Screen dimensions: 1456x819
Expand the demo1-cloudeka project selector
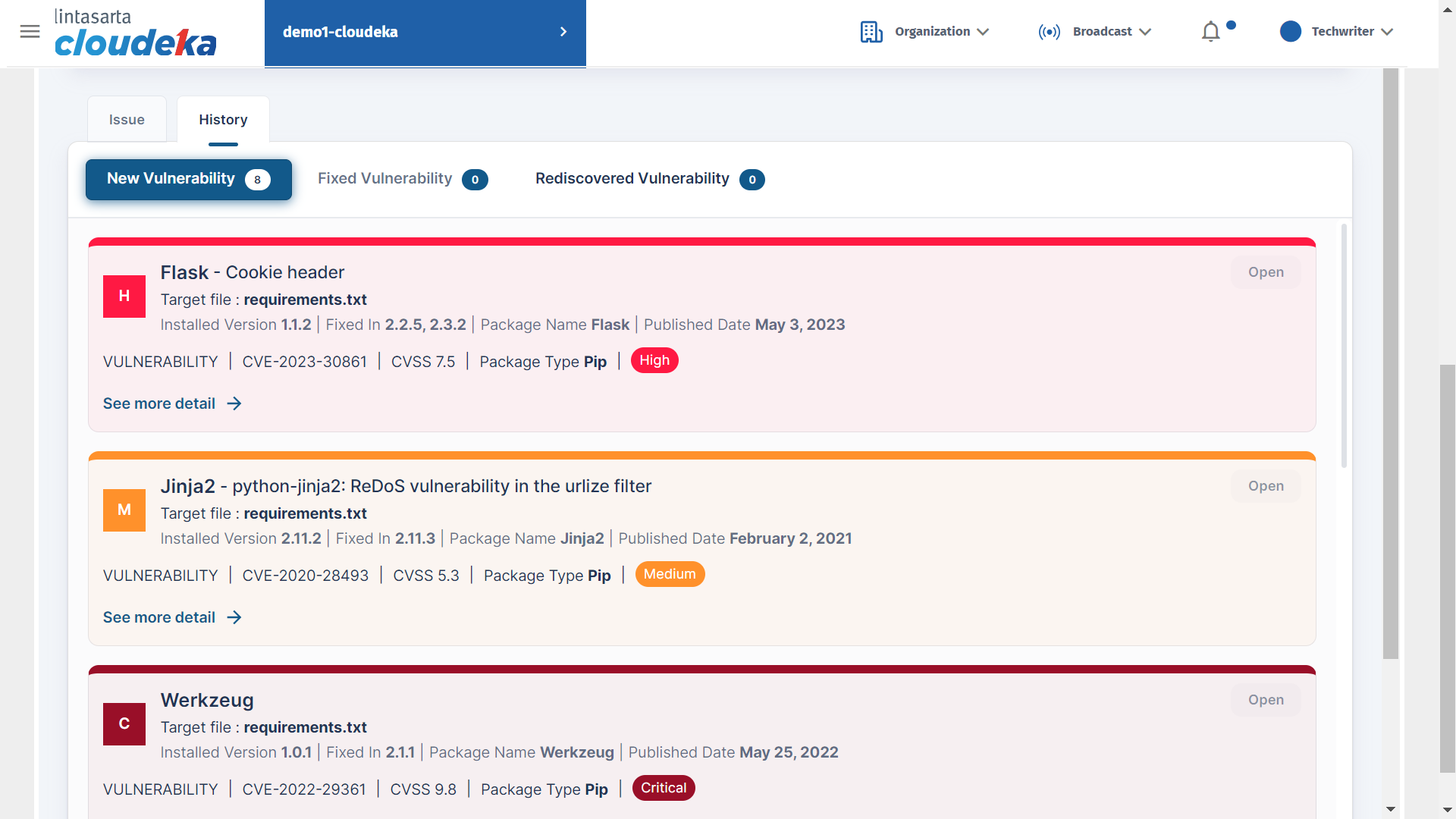pos(425,32)
